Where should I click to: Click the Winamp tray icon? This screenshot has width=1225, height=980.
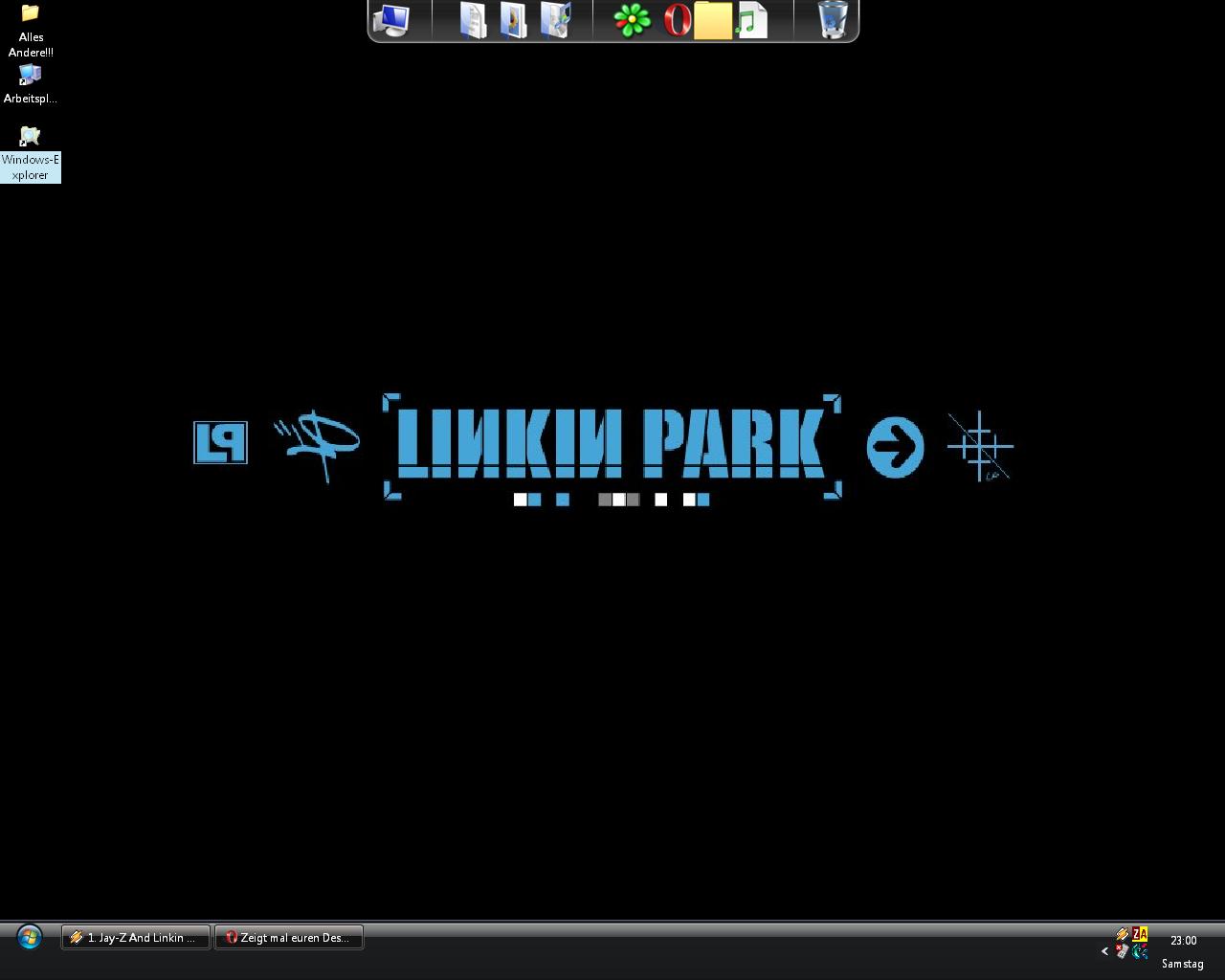(x=1123, y=935)
